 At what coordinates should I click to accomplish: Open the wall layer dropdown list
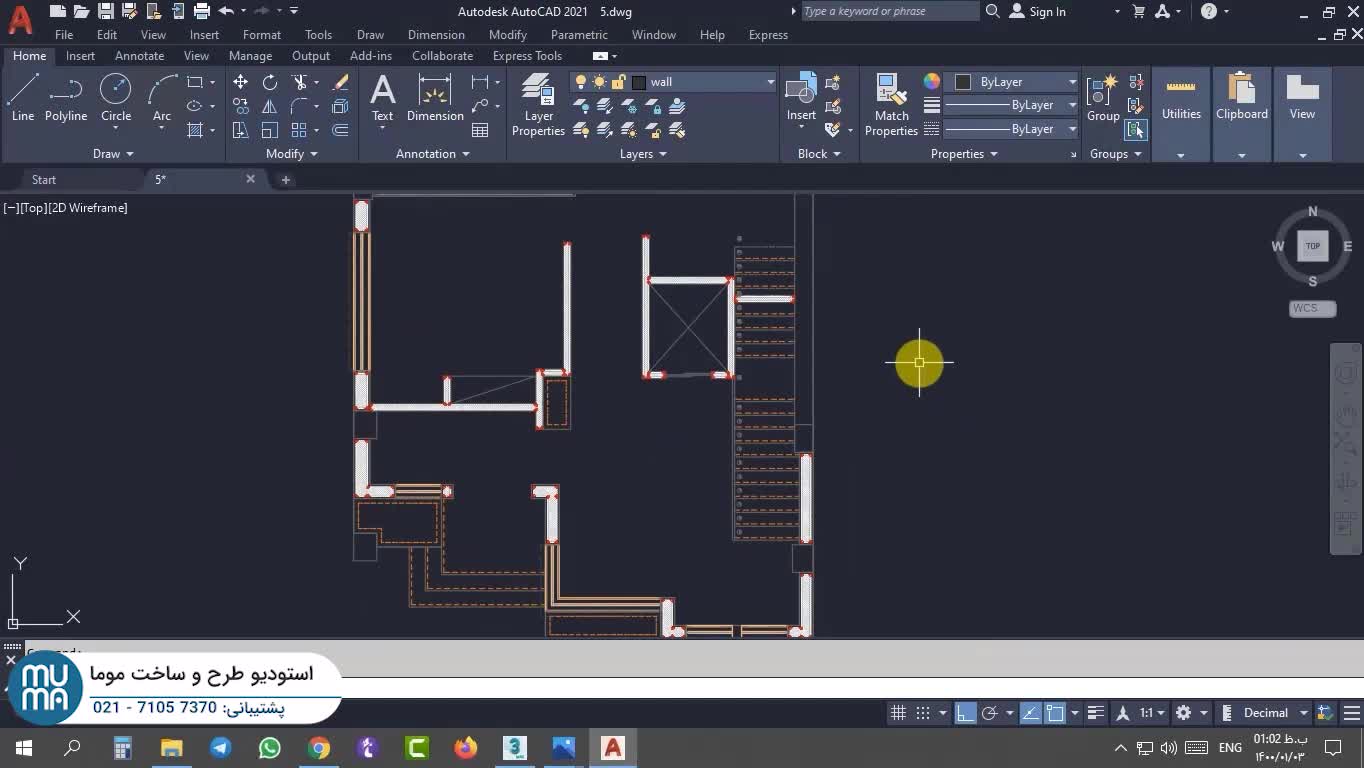click(770, 82)
